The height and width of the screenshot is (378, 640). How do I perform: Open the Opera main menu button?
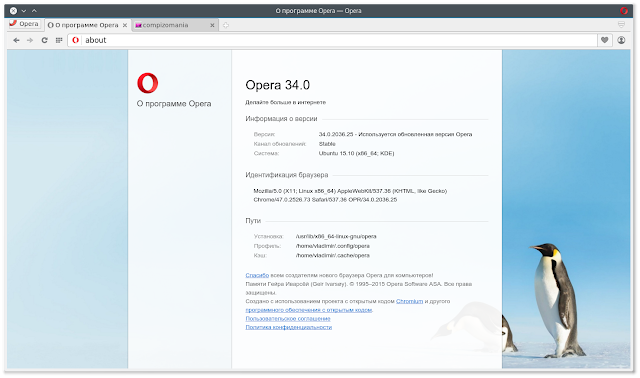24,24
